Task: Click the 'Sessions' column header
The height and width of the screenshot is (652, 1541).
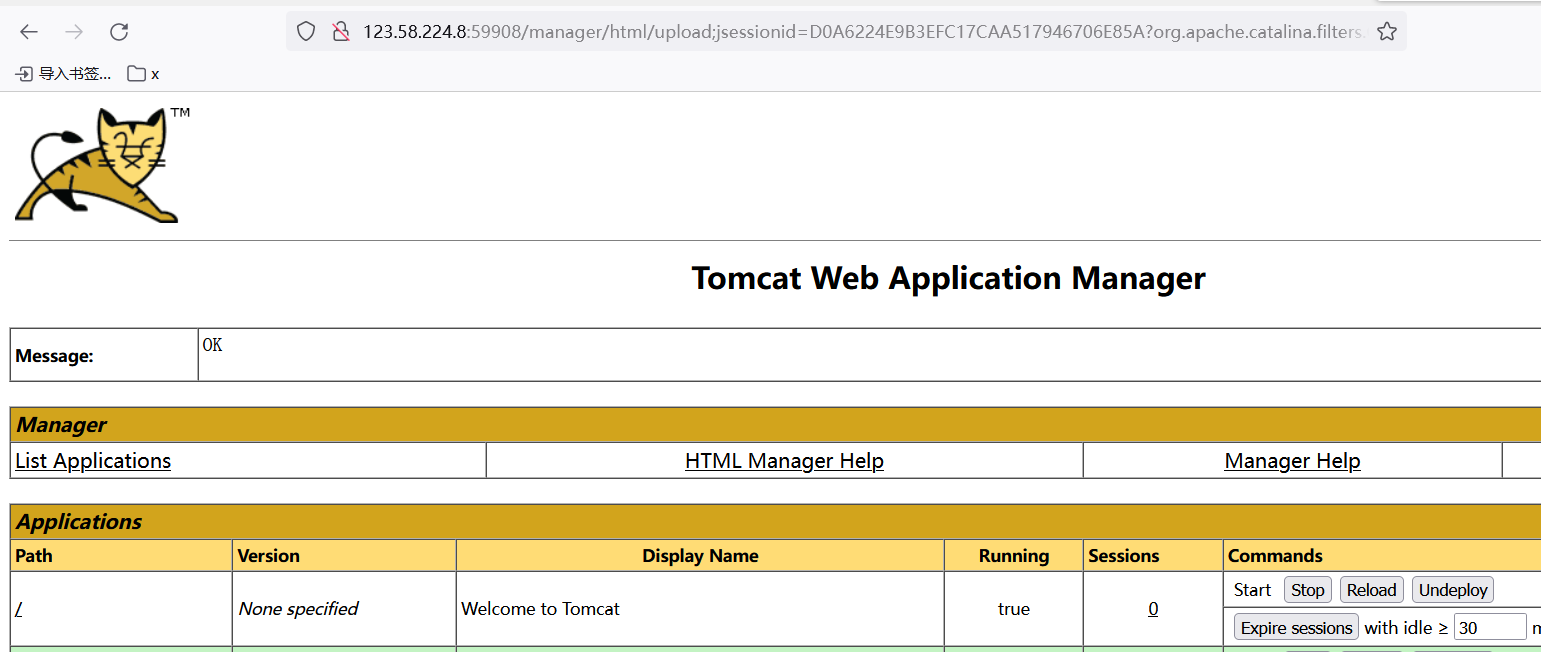Action: [1153, 556]
